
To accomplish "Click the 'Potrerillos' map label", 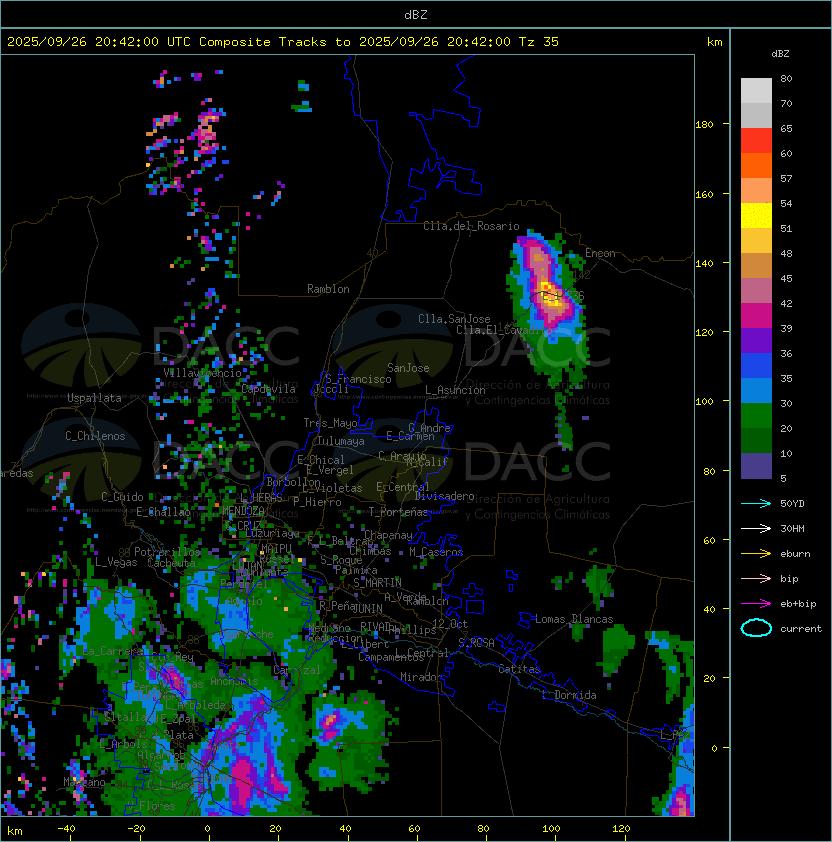I will coord(167,552).
